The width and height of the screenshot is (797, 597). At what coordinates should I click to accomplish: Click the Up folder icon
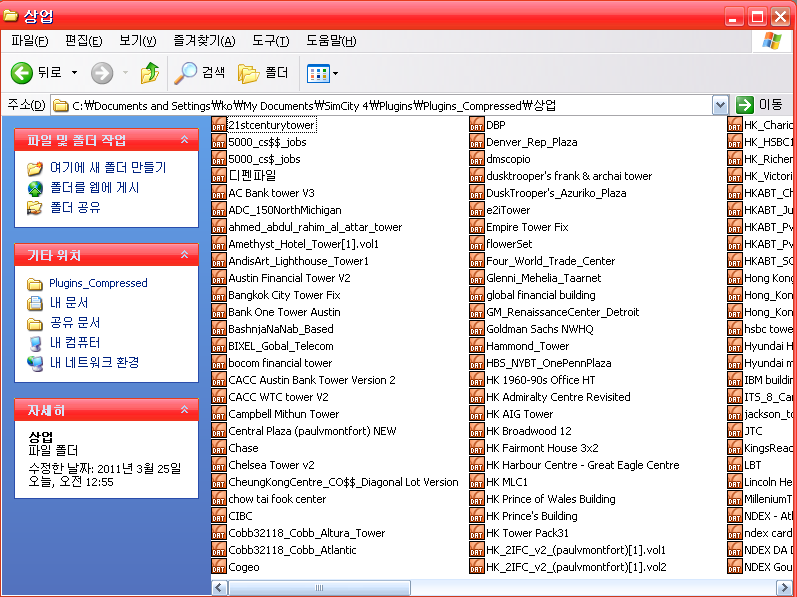[x=150, y=73]
